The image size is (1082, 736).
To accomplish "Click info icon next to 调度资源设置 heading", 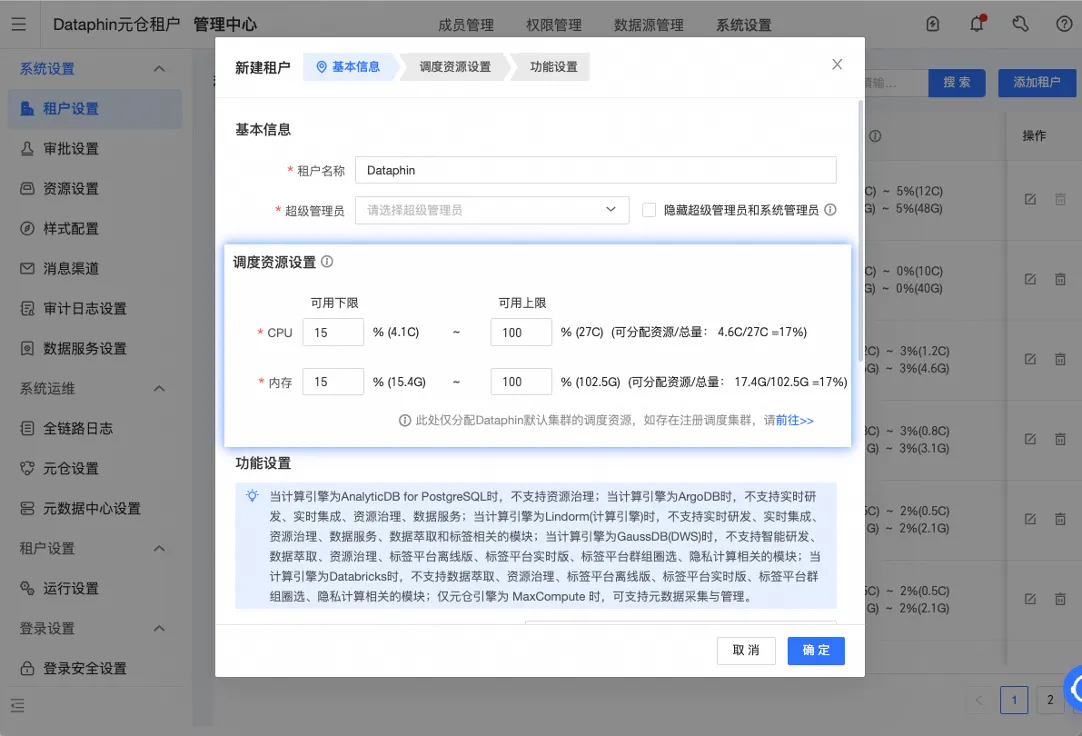I will (x=327, y=261).
